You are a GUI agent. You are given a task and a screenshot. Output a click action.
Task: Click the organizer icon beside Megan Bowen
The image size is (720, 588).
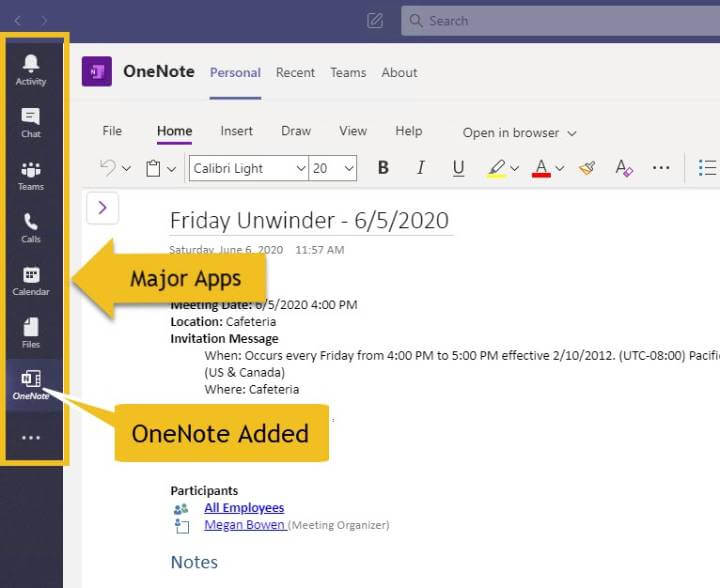pos(182,526)
